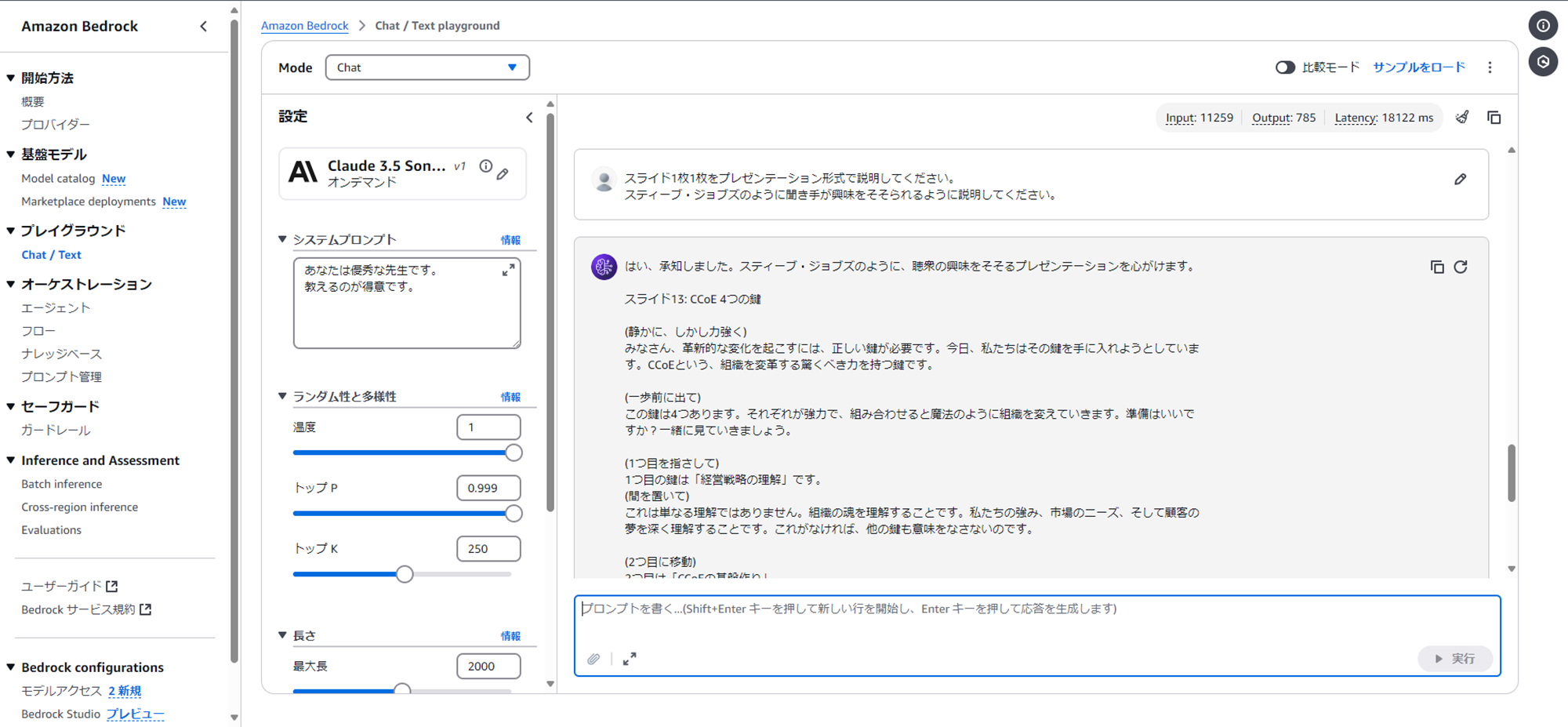Open 概要 in the sidebar
This screenshot has height=727, width=1568.
tap(33, 102)
